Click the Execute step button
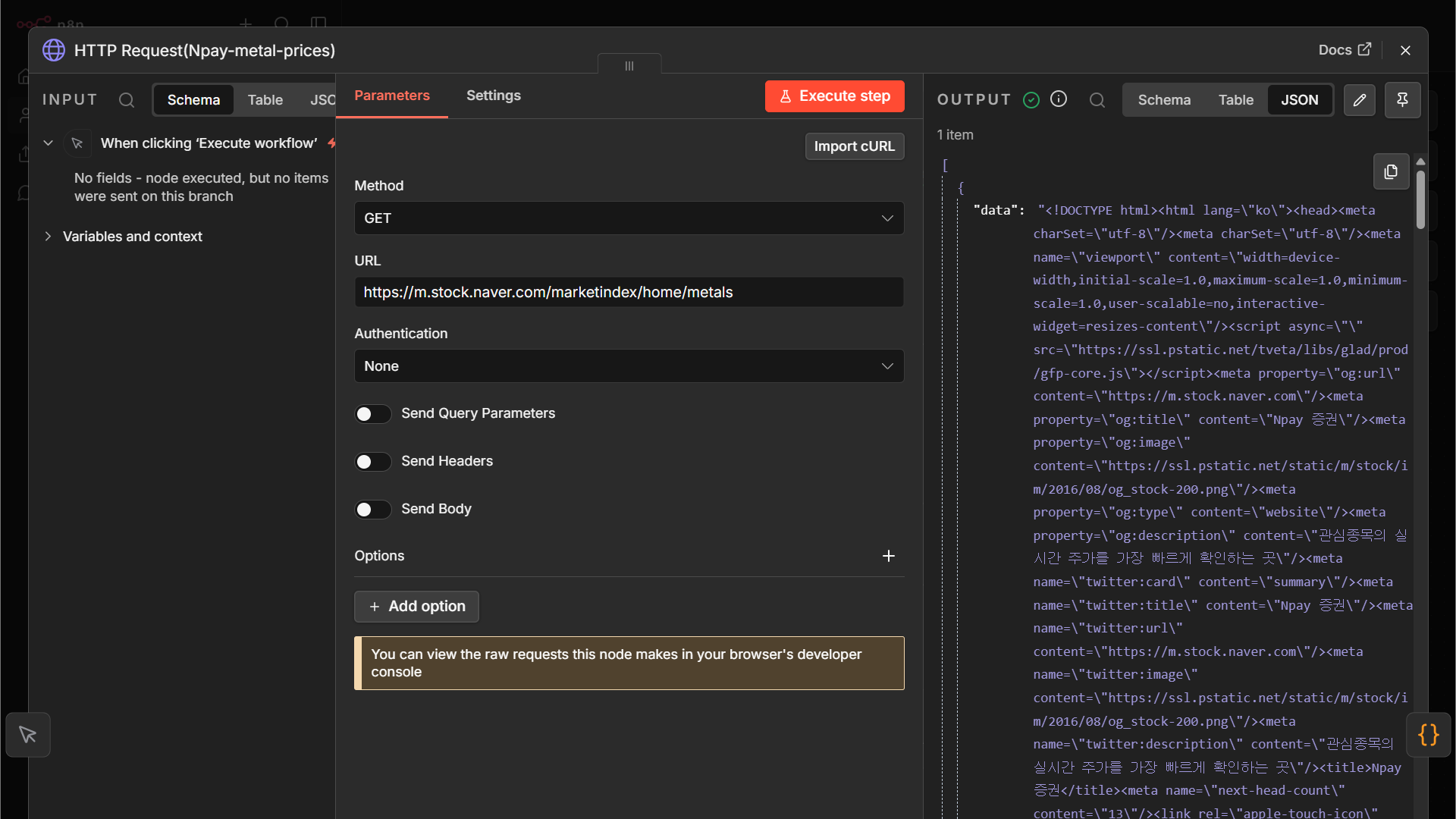 pyautogui.click(x=834, y=96)
